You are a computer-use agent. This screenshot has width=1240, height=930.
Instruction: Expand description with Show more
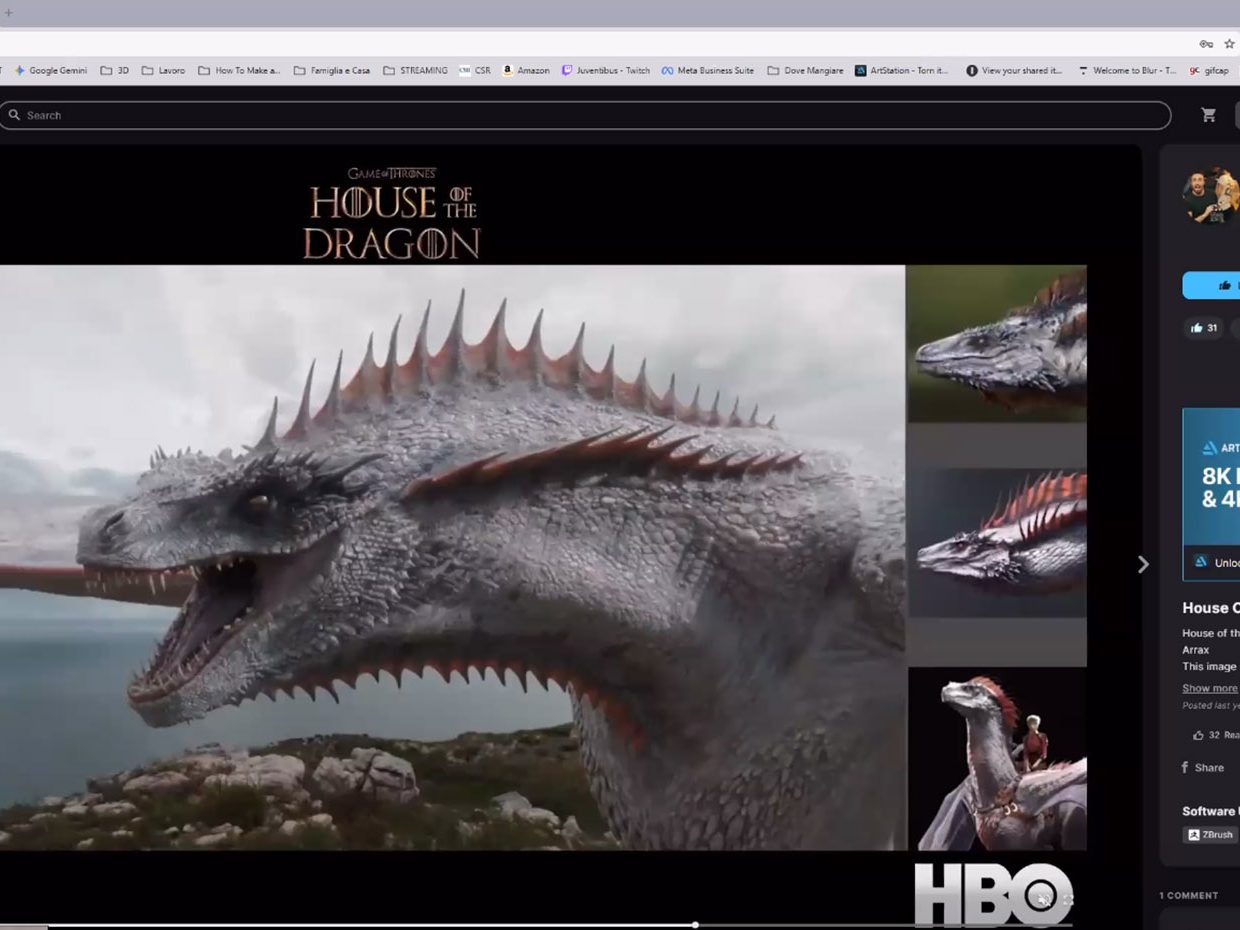click(1209, 688)
